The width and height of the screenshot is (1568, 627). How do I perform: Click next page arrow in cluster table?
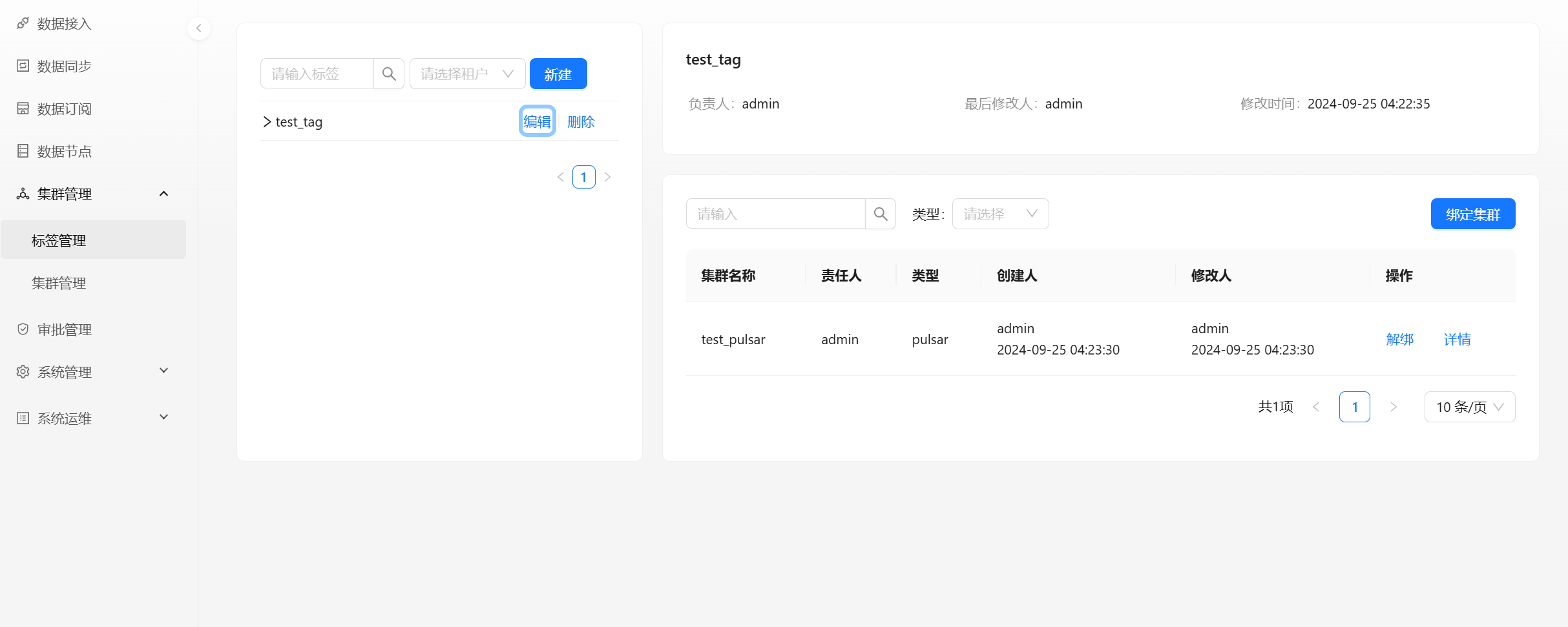point(1393,407)
